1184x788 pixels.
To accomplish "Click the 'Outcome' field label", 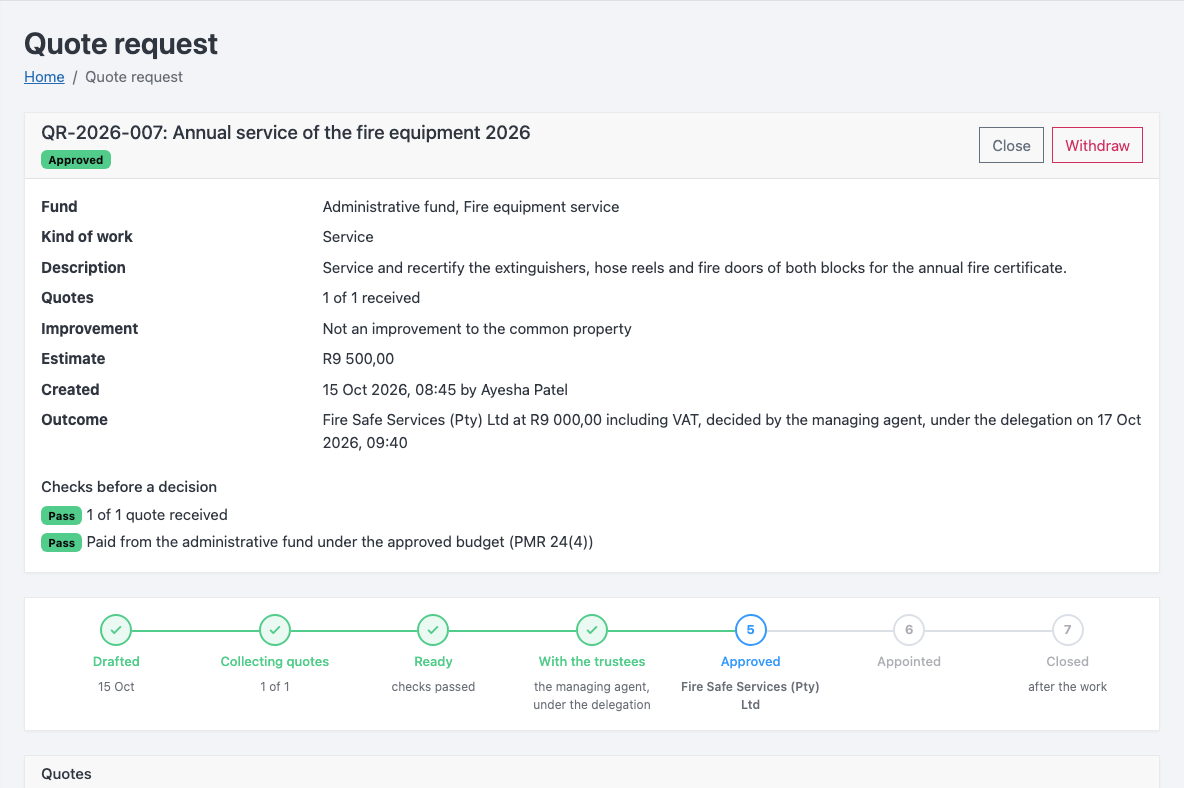I will [x=74, y=420].
